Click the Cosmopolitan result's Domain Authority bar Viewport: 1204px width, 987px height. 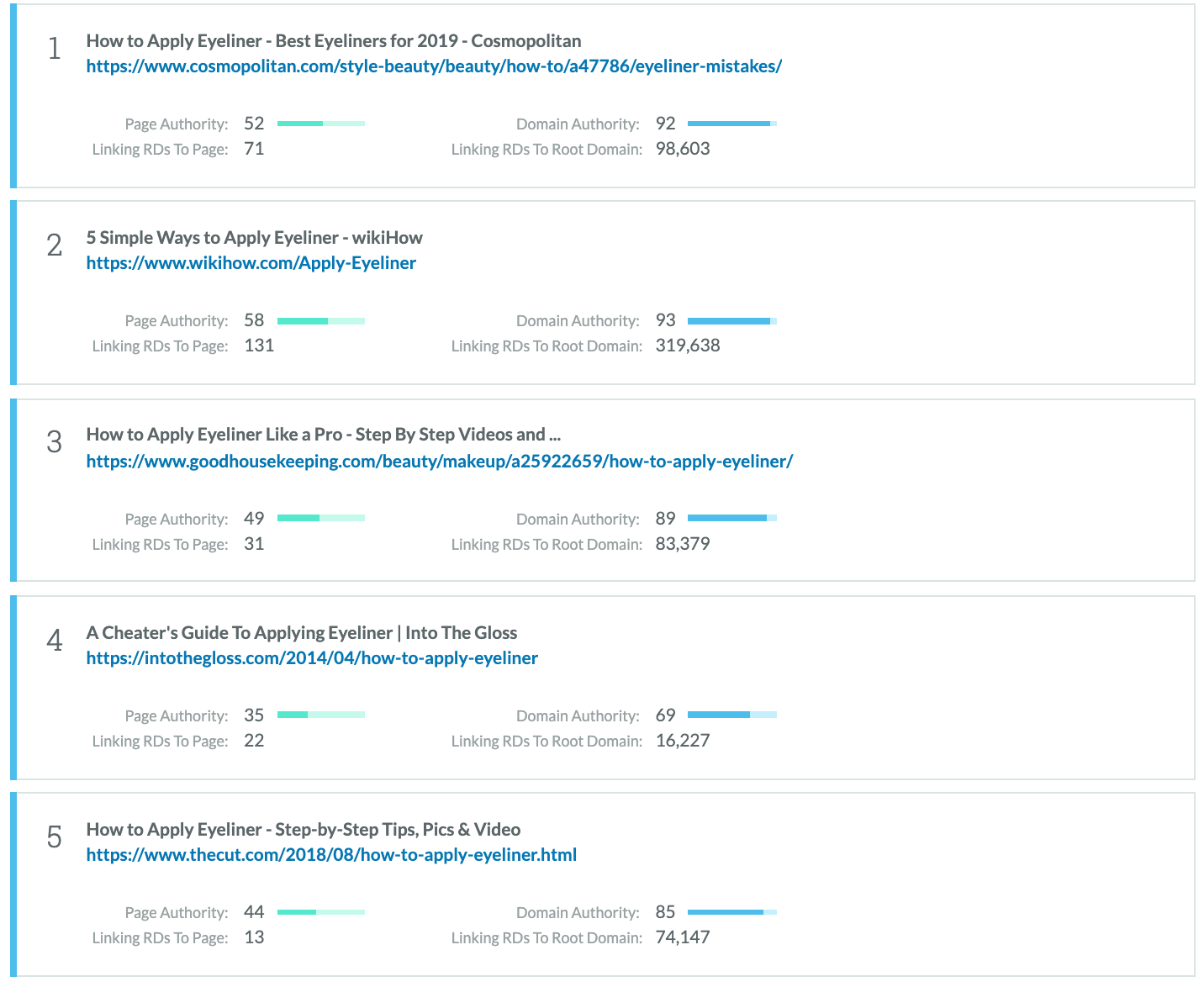point(732,124)
